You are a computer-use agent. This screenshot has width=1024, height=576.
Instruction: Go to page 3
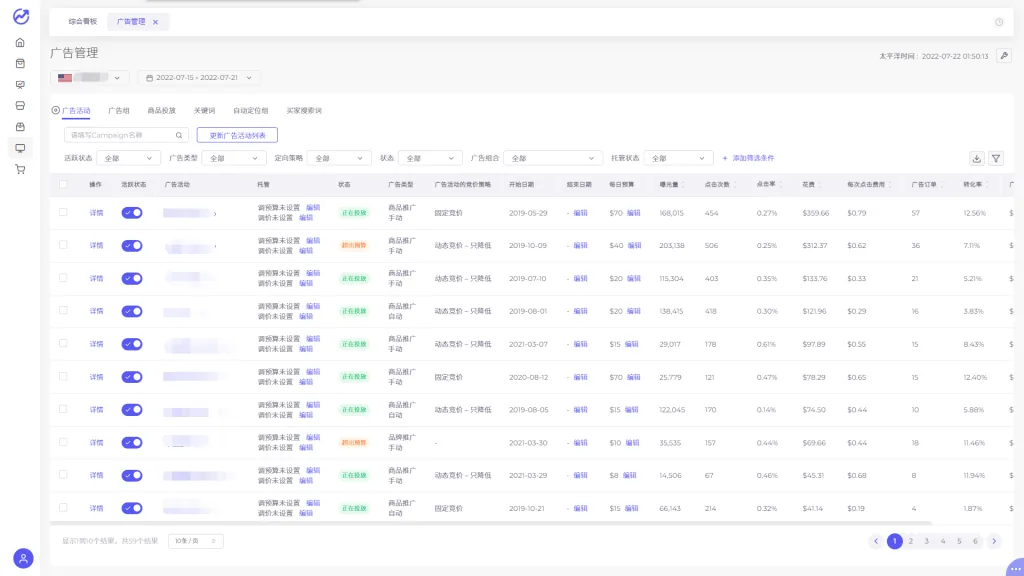926,541
